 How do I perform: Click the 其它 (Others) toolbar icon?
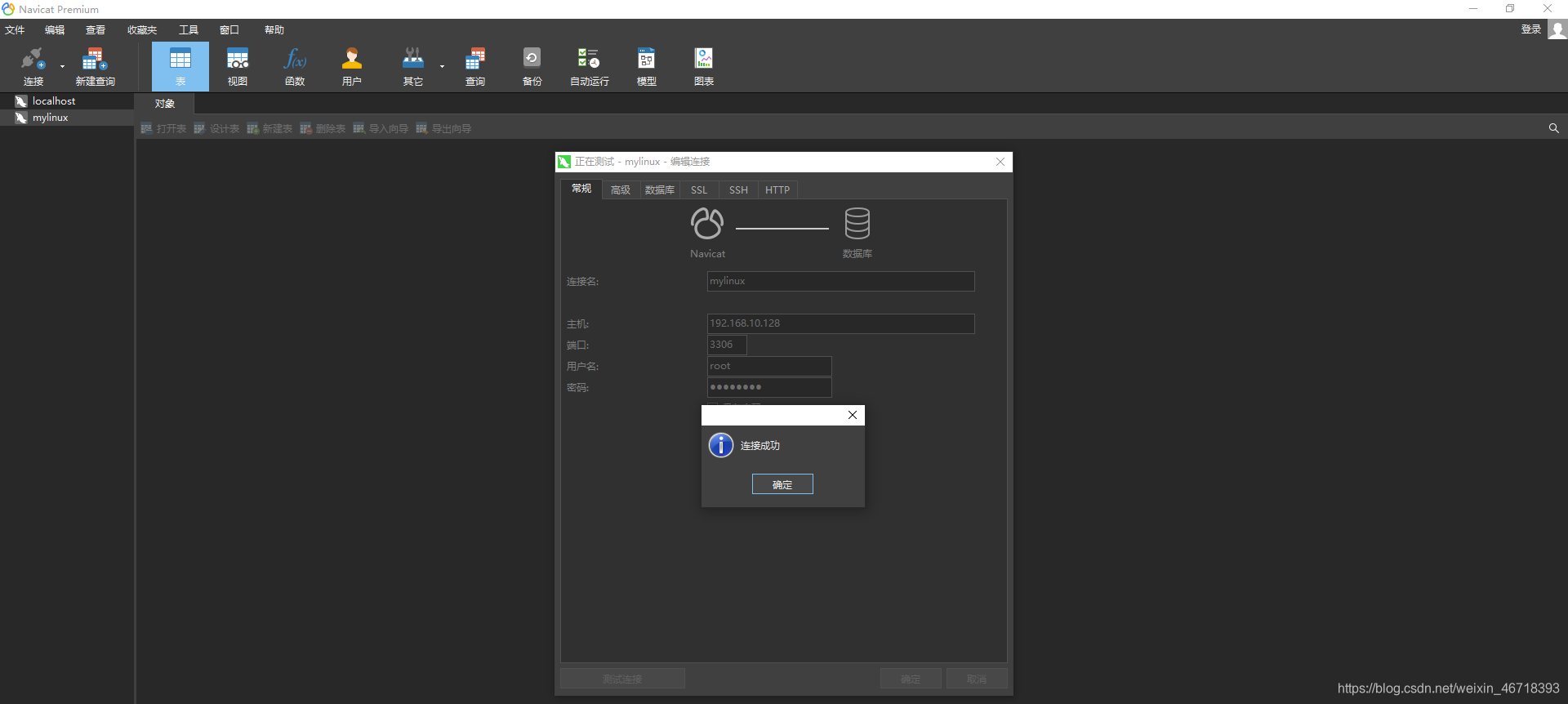[x=413, y=60]
